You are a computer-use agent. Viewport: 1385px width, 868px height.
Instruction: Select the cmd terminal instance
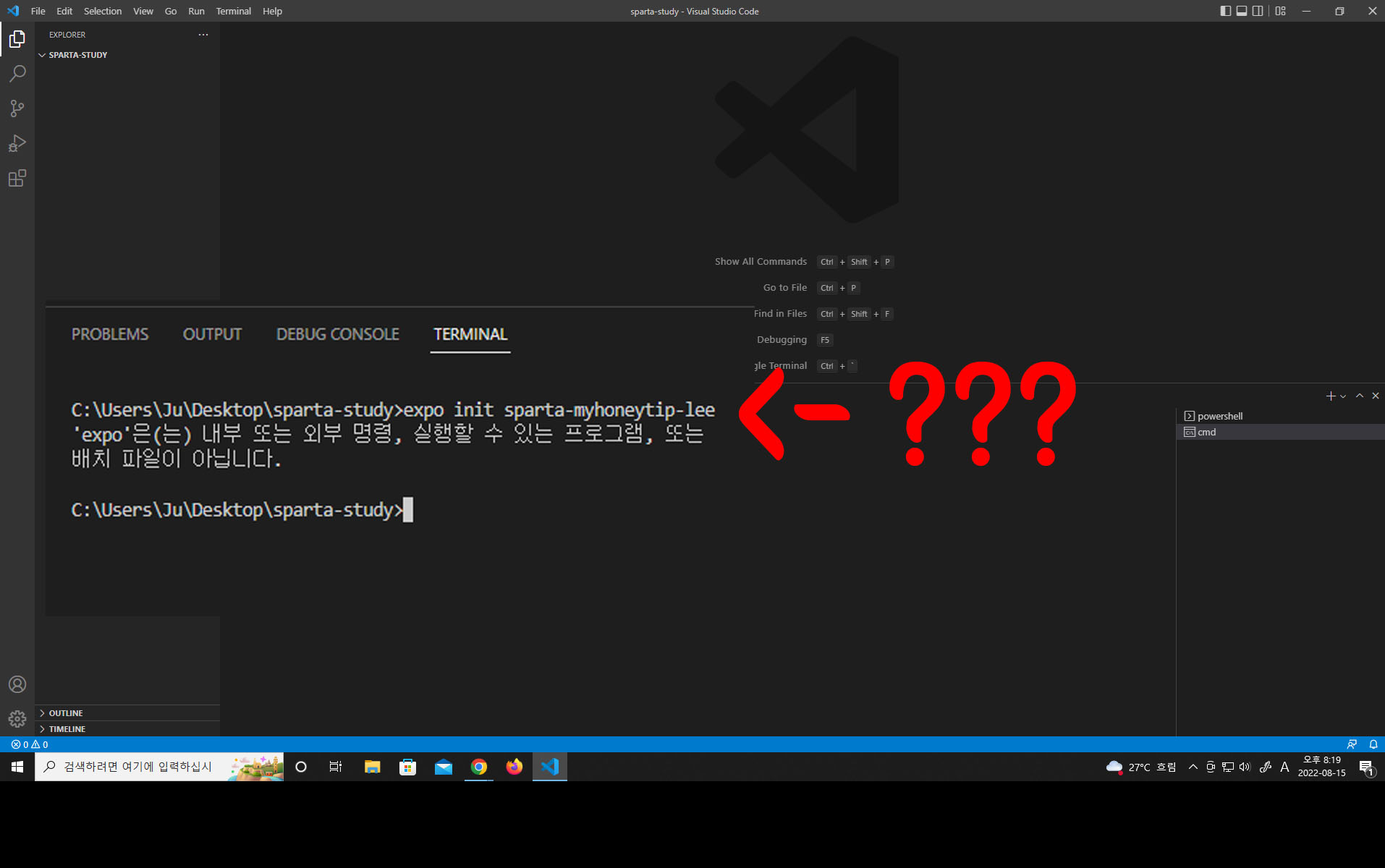pyautogui.click(x=1281, y=432)
